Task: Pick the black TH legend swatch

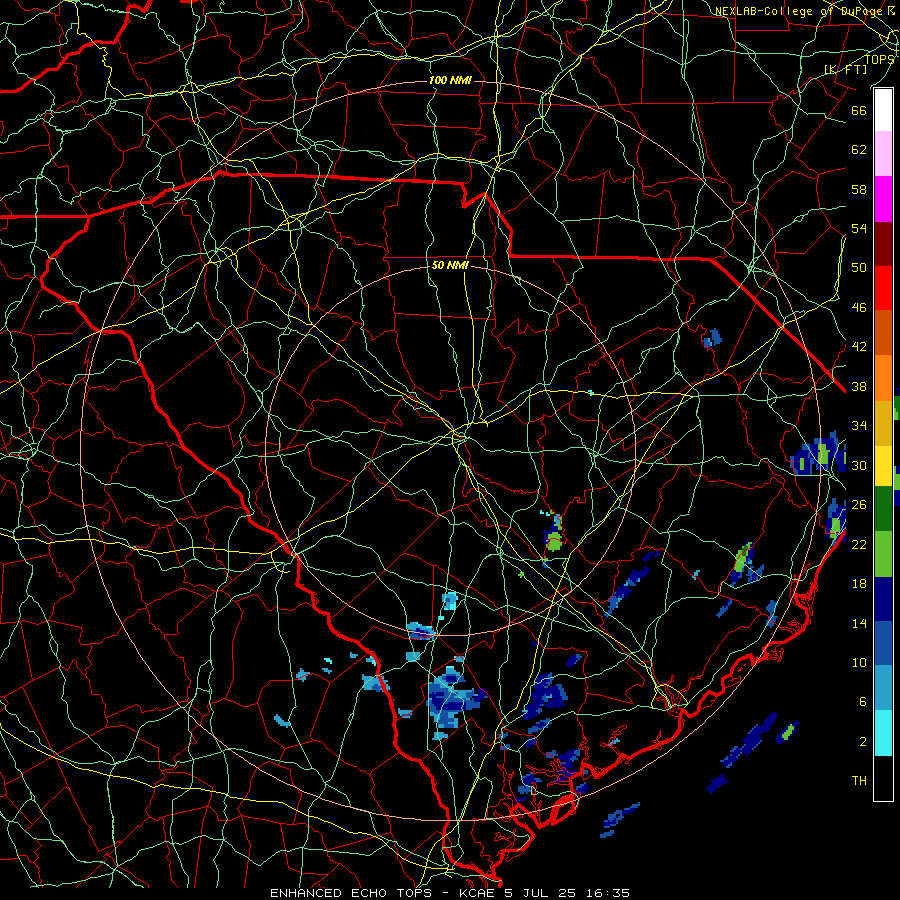Action: [x=883, y=778]
